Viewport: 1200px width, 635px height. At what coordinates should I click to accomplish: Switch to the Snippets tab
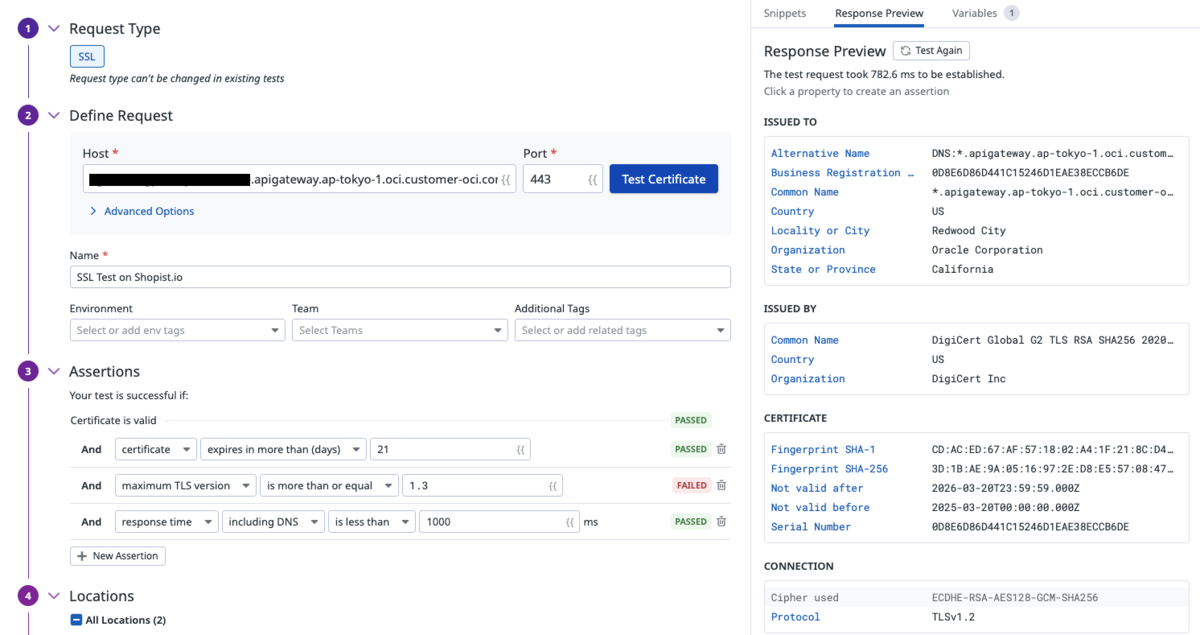785,13
